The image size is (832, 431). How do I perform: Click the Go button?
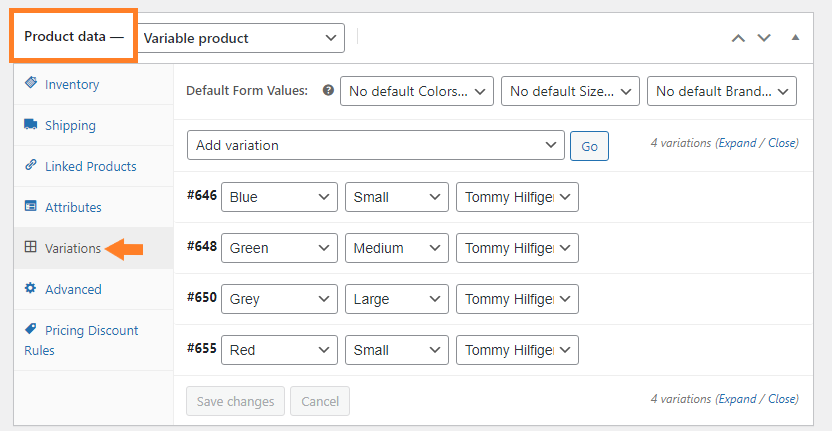(x=590, y=146)
